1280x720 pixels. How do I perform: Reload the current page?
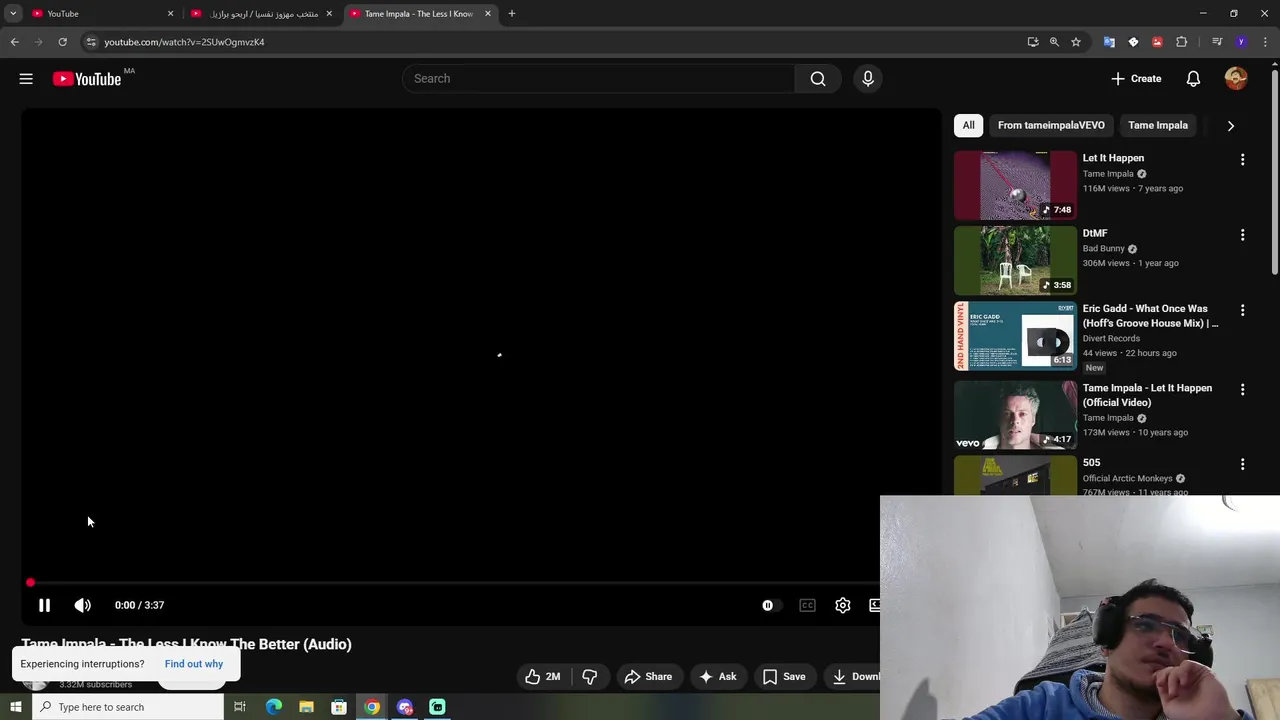pyautogui.click(x=62, y=42)
